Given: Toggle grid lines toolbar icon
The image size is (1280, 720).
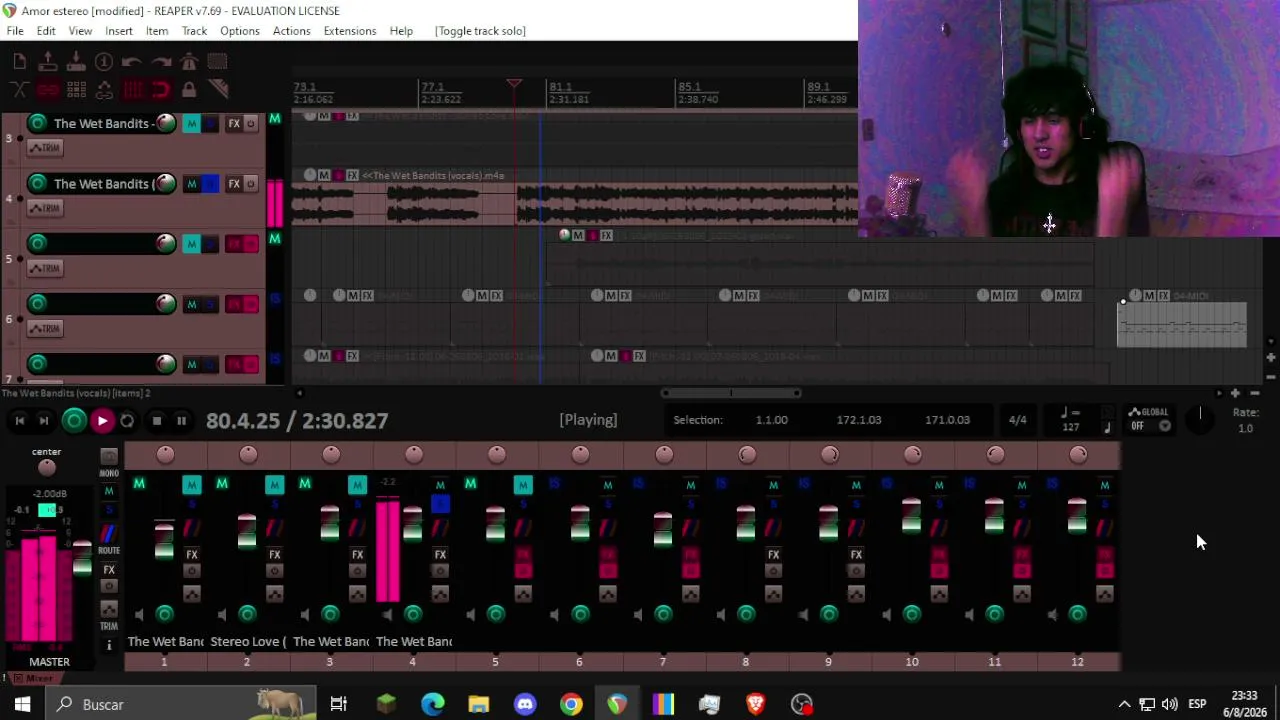Looking at the screenshot, I should click(x=132, y=90).
